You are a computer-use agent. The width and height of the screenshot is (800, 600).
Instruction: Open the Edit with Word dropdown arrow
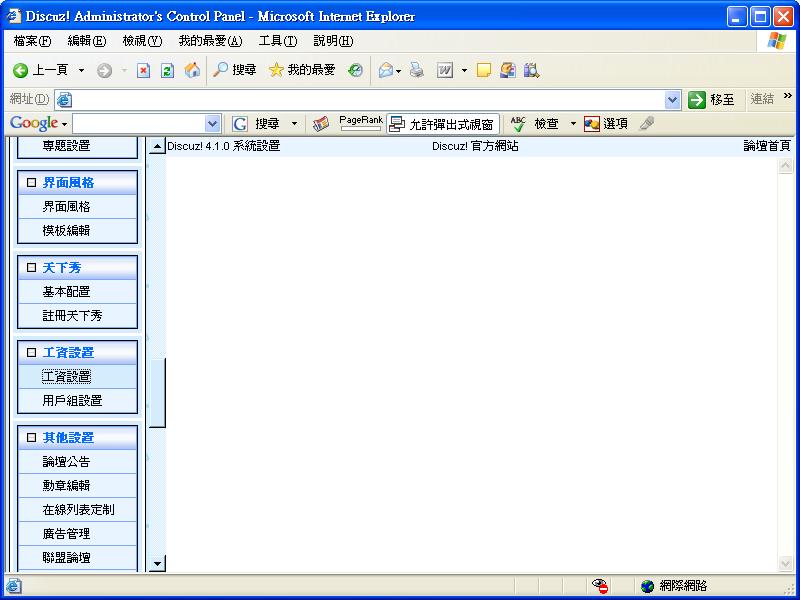464,70
